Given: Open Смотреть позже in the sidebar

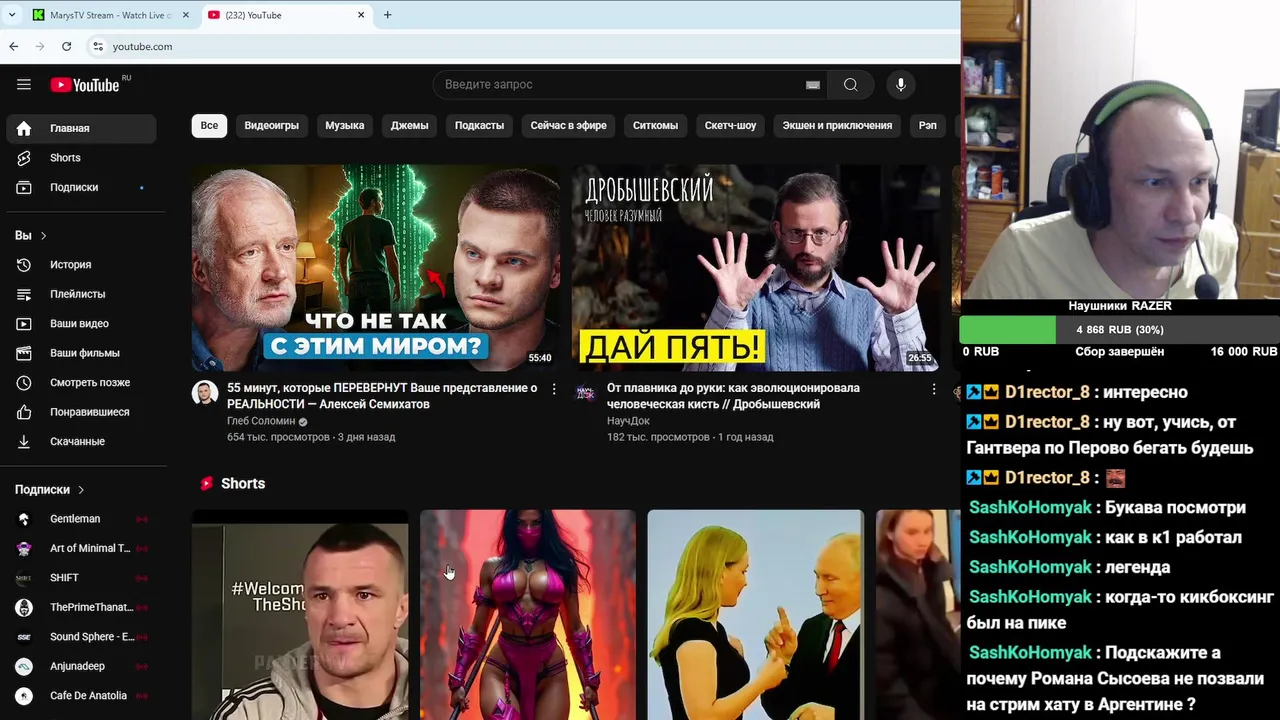Looking at the screenshot, I should [x=81, y=382].
